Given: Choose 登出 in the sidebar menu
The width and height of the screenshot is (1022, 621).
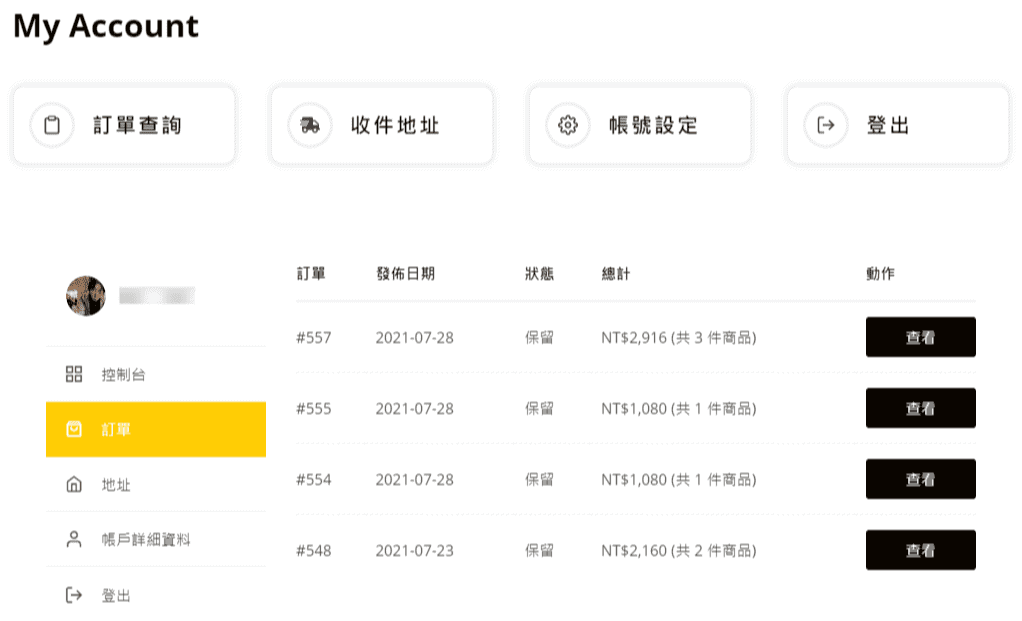Looking at the screenshot, I should tap(156, 595).
